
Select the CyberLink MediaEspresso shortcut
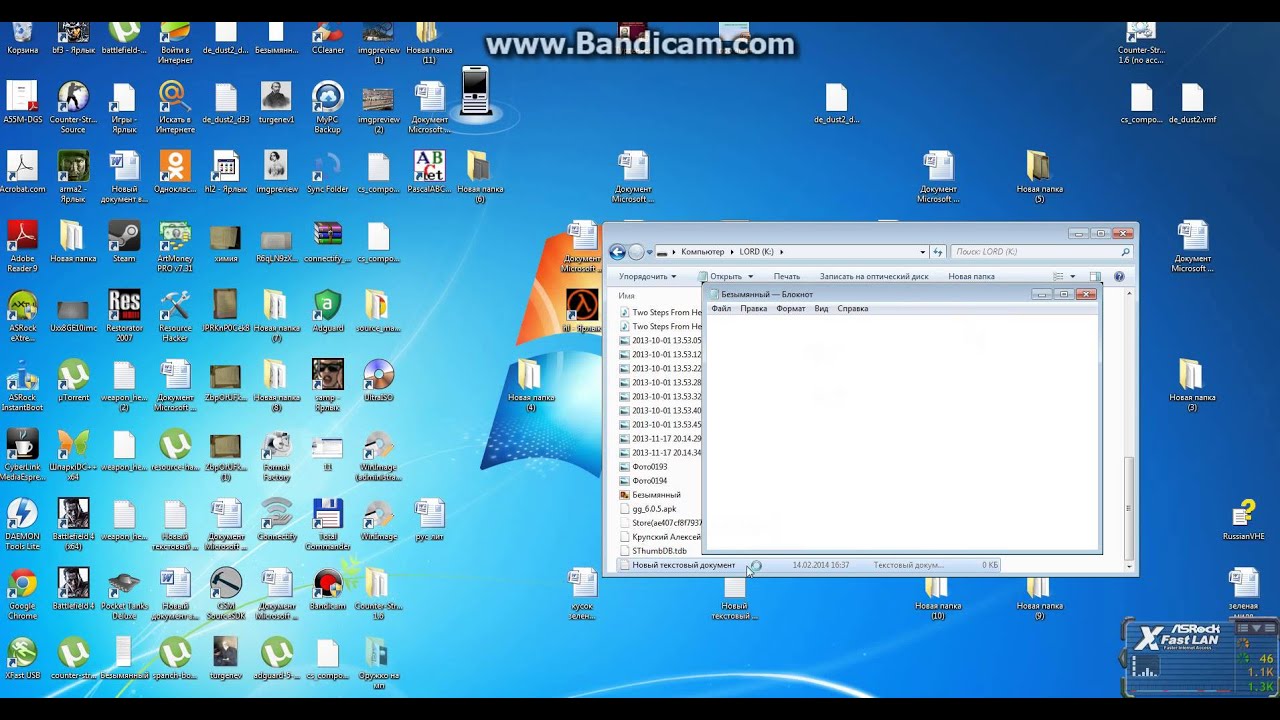[x=22, y=454]
